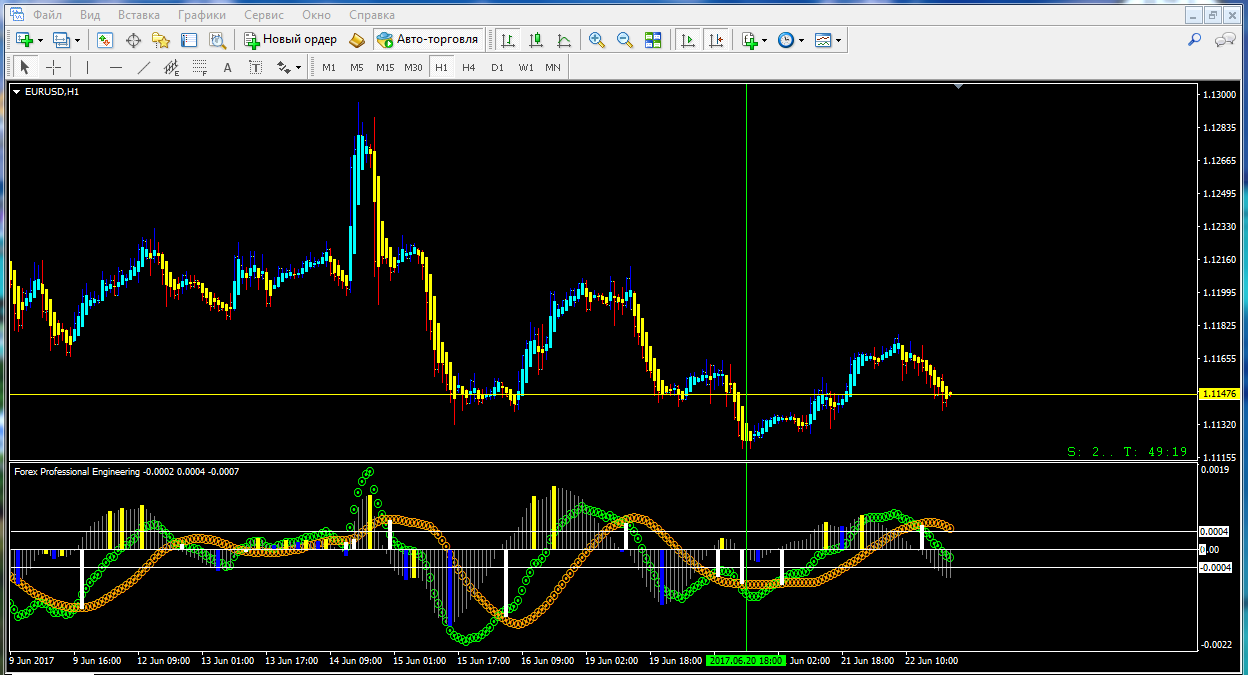The width and height of the screenshot is (1248, 675).
Task: Tile chart windows icon
Action: [x=653, y=40]
